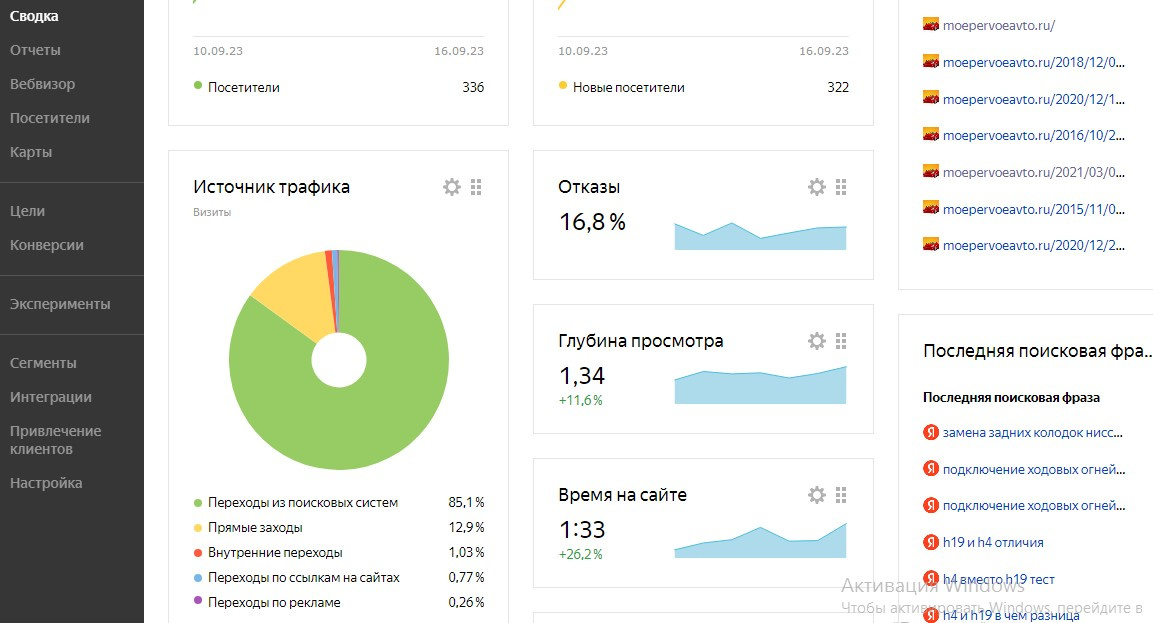1153x623 pixels.
Task: Click red dot of Внутренние переходы legend
Action: coord(198,552)
